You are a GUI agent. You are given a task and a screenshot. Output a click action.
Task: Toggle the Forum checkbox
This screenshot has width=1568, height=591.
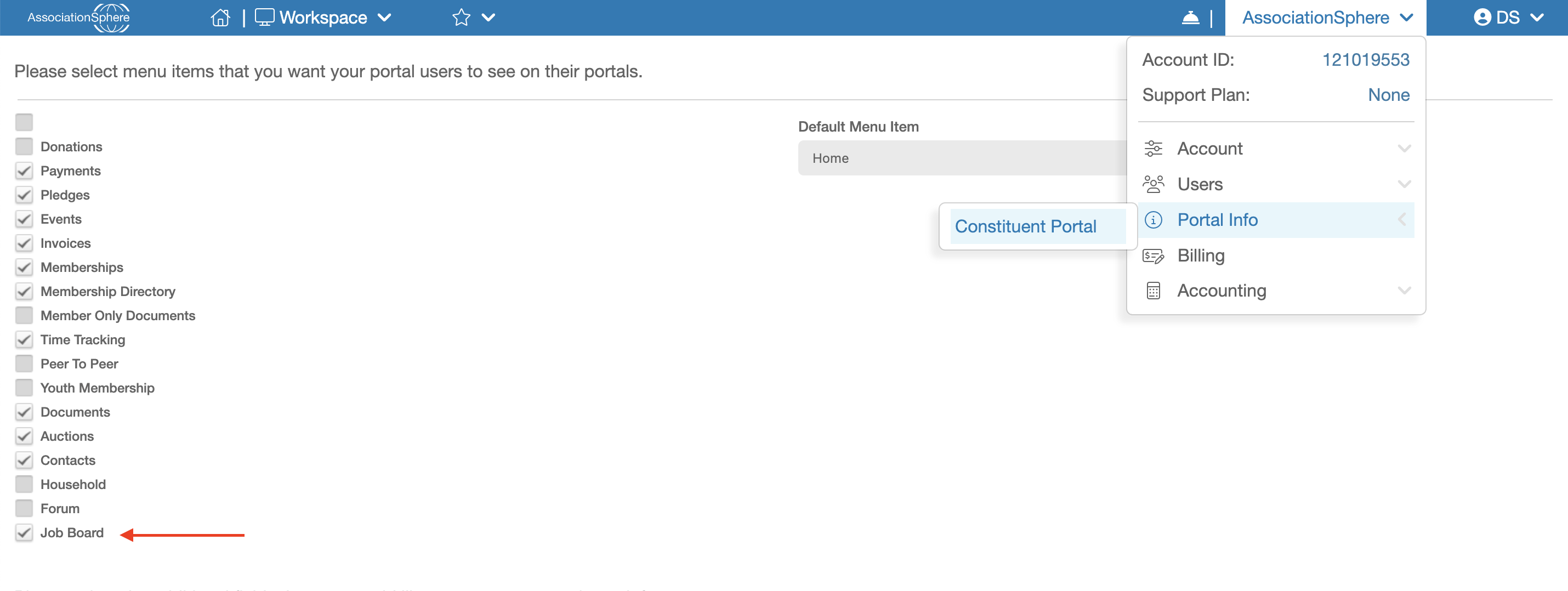click(24, 508)
